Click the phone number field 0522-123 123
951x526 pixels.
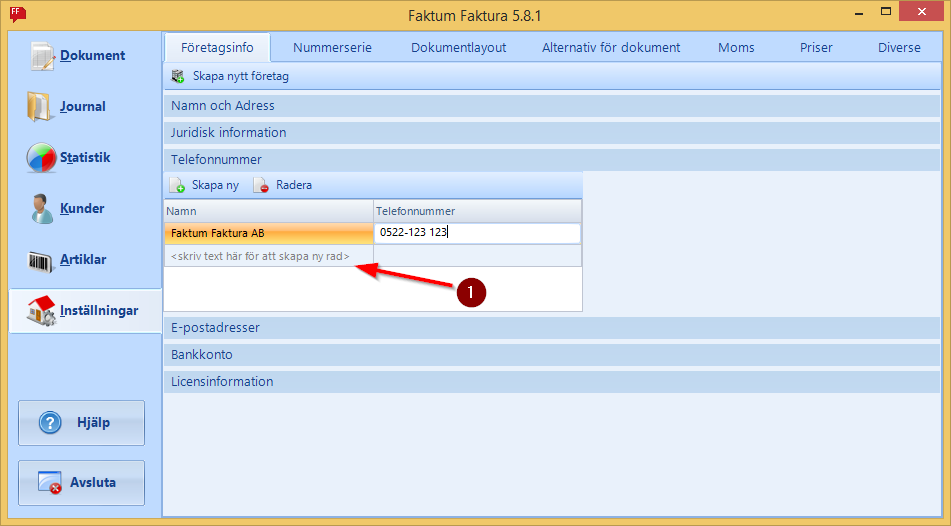(477, 233)
